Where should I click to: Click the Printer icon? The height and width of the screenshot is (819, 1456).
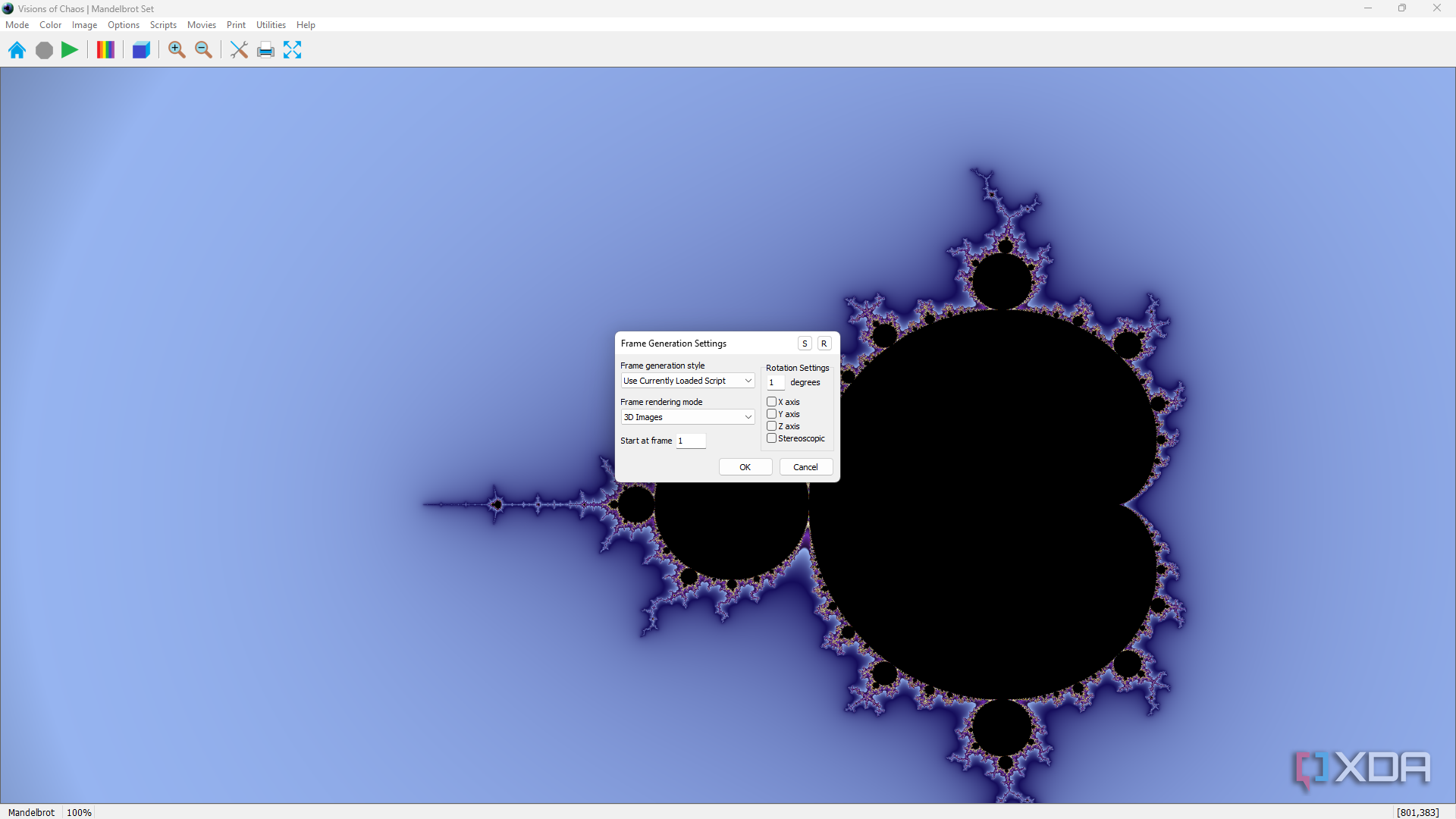coord(265,50)
